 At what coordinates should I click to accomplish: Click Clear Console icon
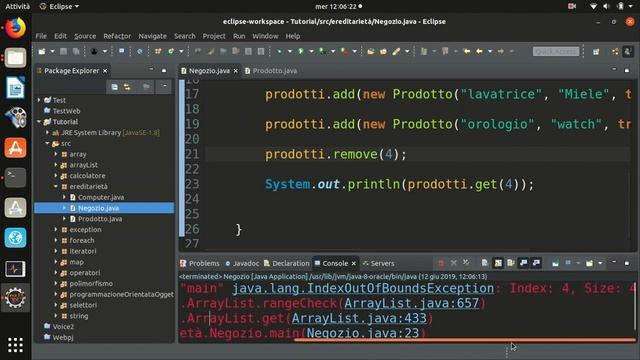pos(484,263)
